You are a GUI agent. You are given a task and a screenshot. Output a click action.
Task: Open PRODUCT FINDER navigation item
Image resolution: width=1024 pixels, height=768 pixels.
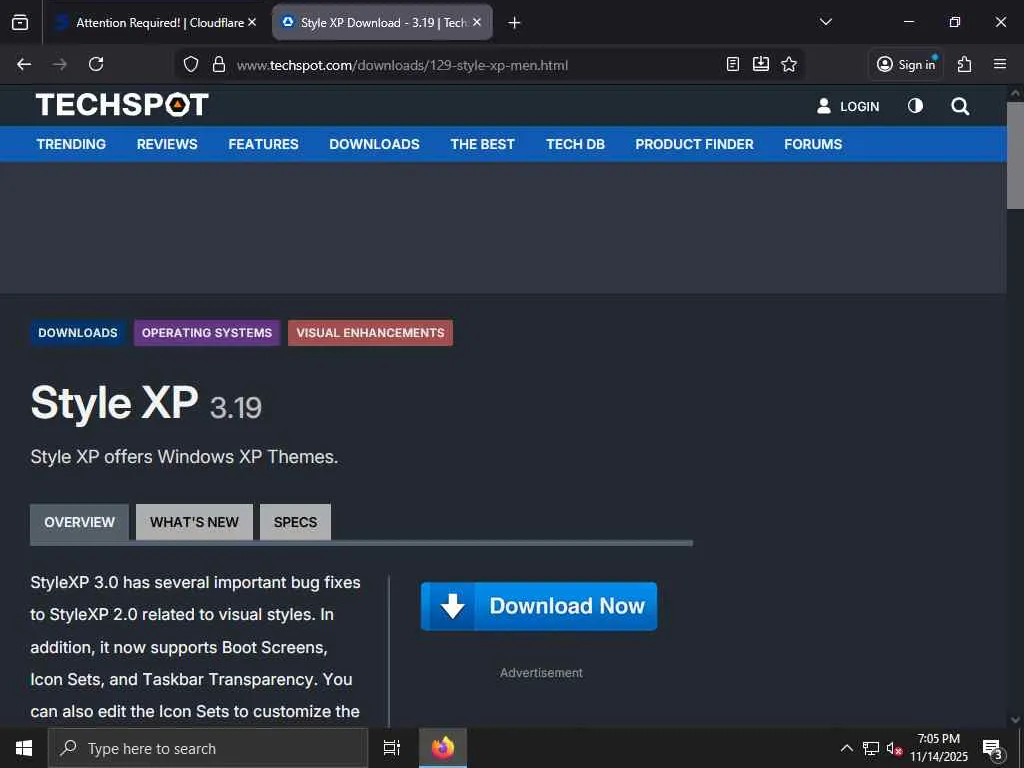(694, 144)
